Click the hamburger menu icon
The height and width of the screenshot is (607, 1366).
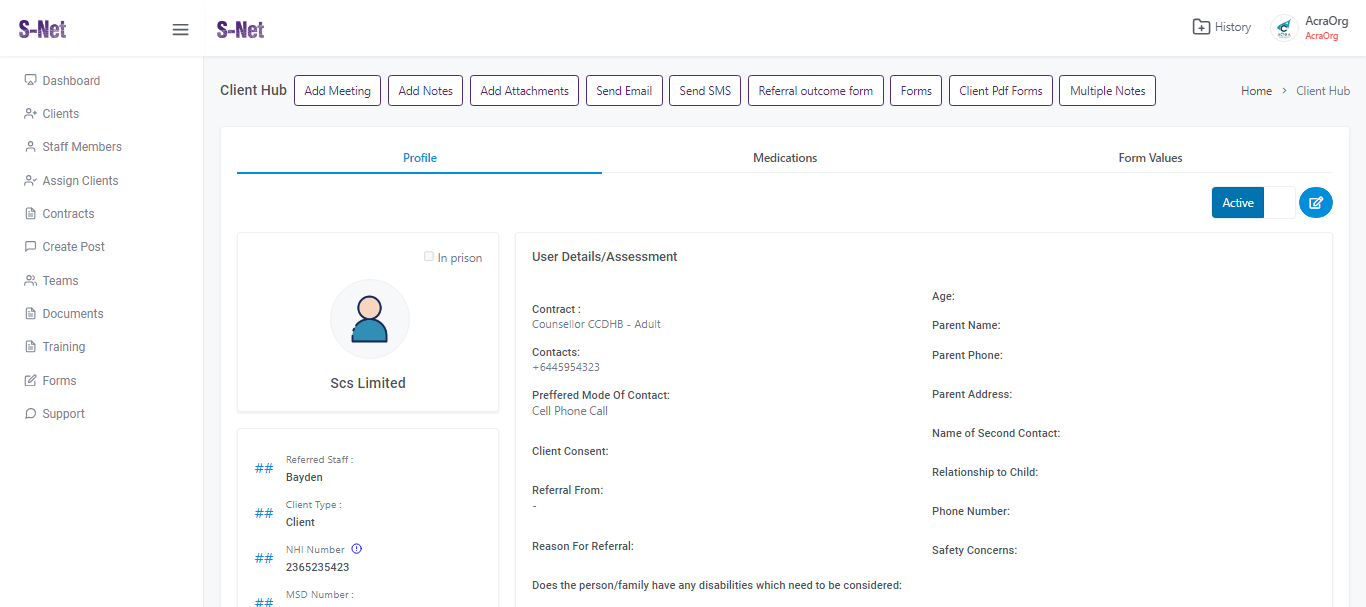pyautogui.click(x=180, y=29)
